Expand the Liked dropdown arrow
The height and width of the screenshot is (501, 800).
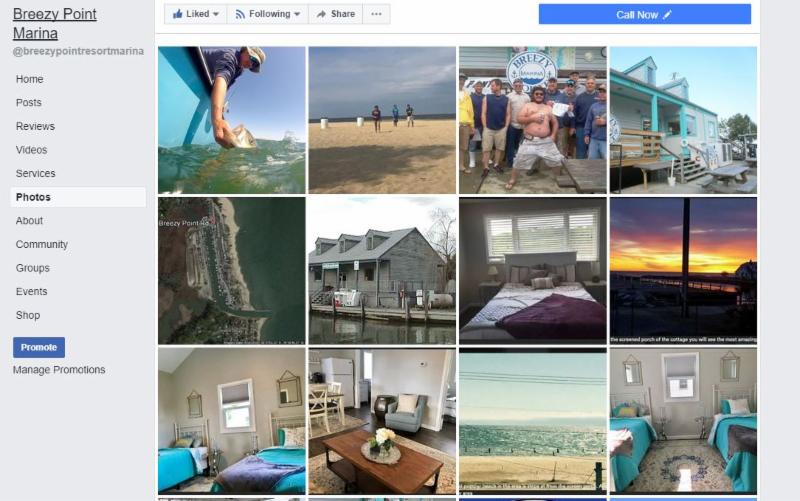216,14
